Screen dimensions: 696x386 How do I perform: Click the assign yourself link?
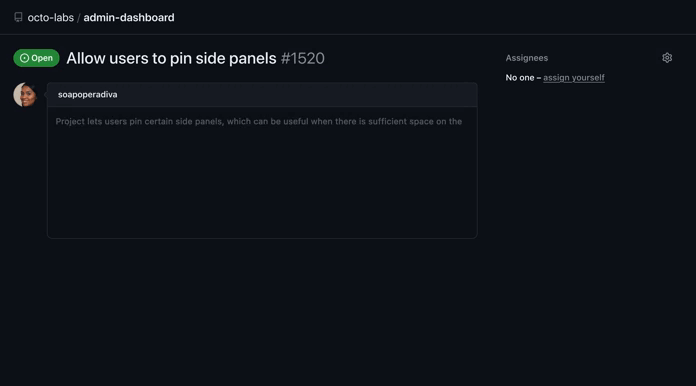tap(573, 78)
